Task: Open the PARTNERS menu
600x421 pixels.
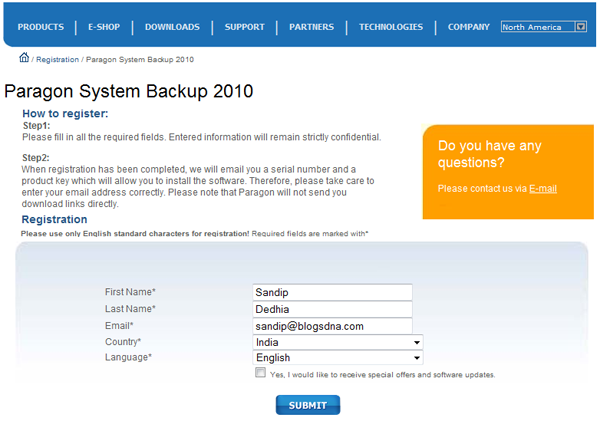Action: (x=311, y=27)
